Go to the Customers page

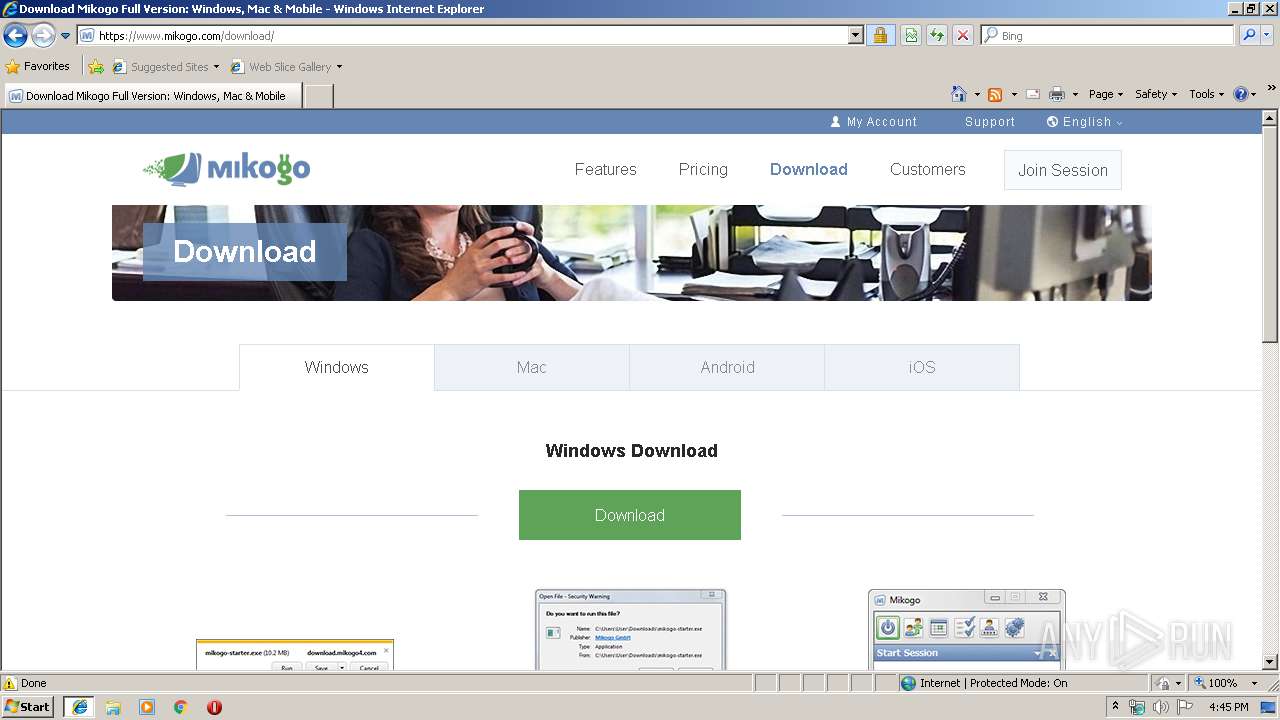pos(928,170)
